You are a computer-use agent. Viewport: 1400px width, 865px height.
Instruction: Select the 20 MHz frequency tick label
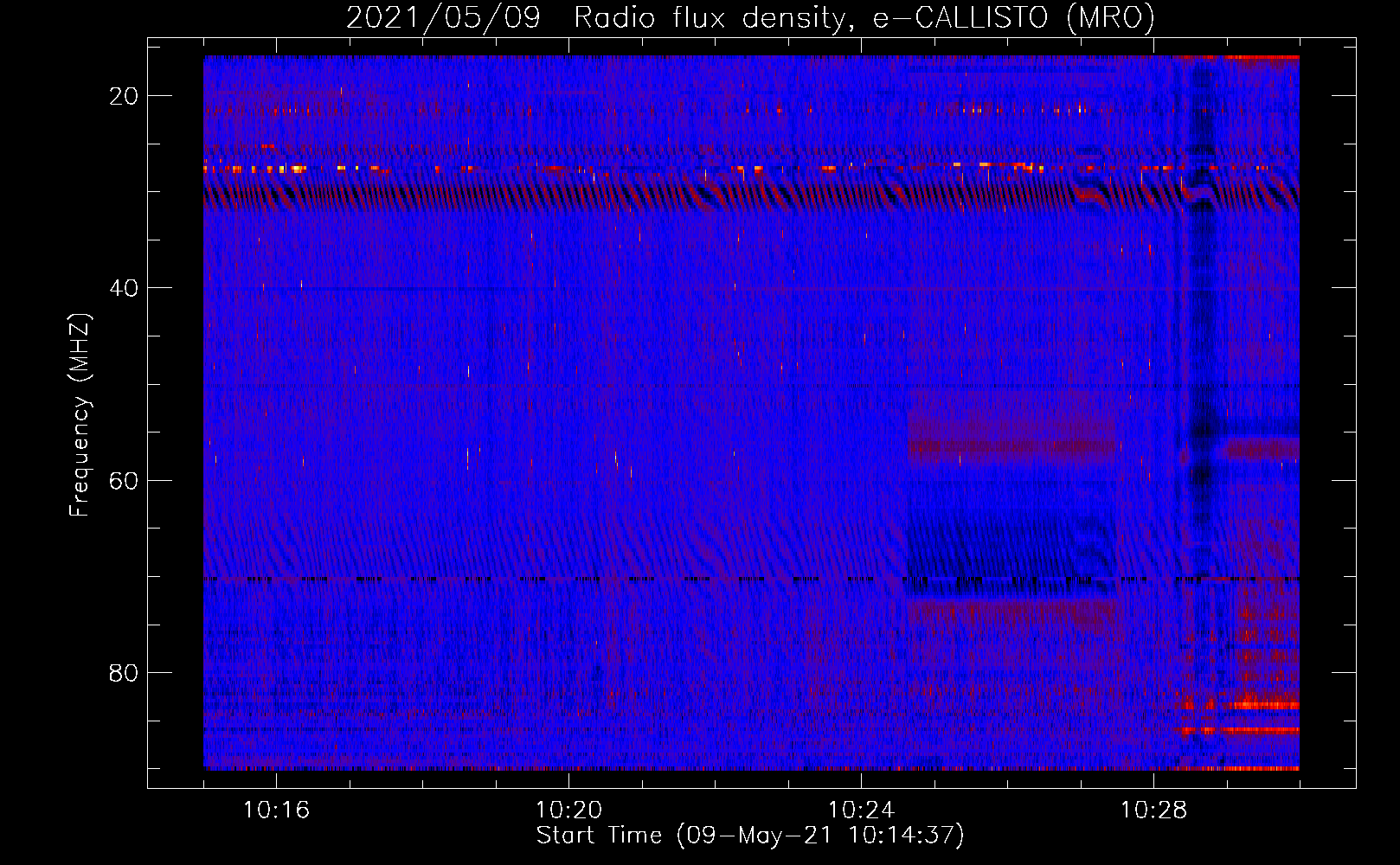pos(125,96)
